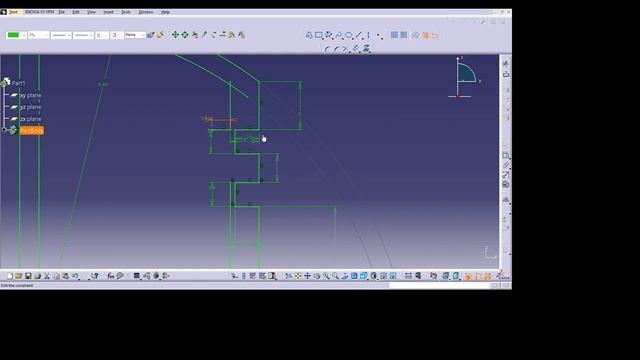Click the Undo icon

[x=75, y=276]
